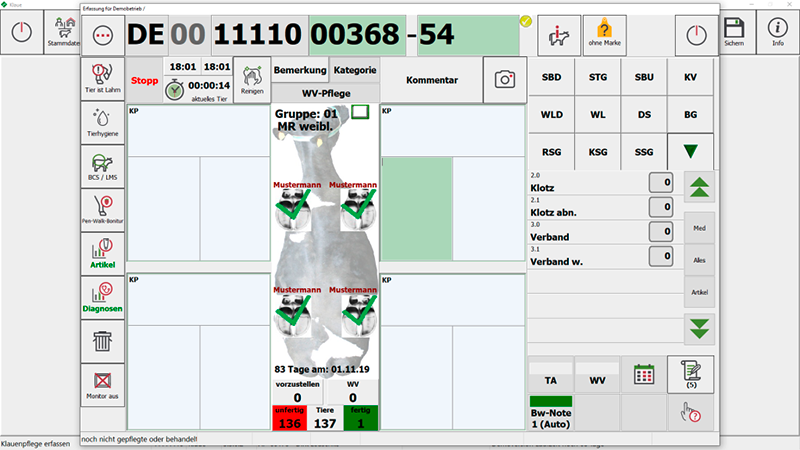Toggle the checkbox next to Gruppe: 01
This screenshot has width=800, height=450.
(360, 112)
